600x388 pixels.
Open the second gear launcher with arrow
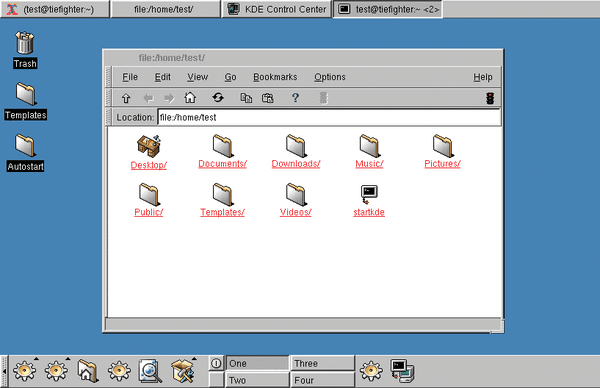[x=56, y=371]
